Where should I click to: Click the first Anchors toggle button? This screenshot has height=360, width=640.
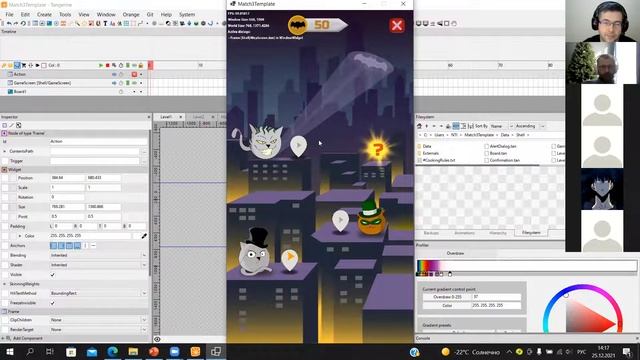(53, 246)
